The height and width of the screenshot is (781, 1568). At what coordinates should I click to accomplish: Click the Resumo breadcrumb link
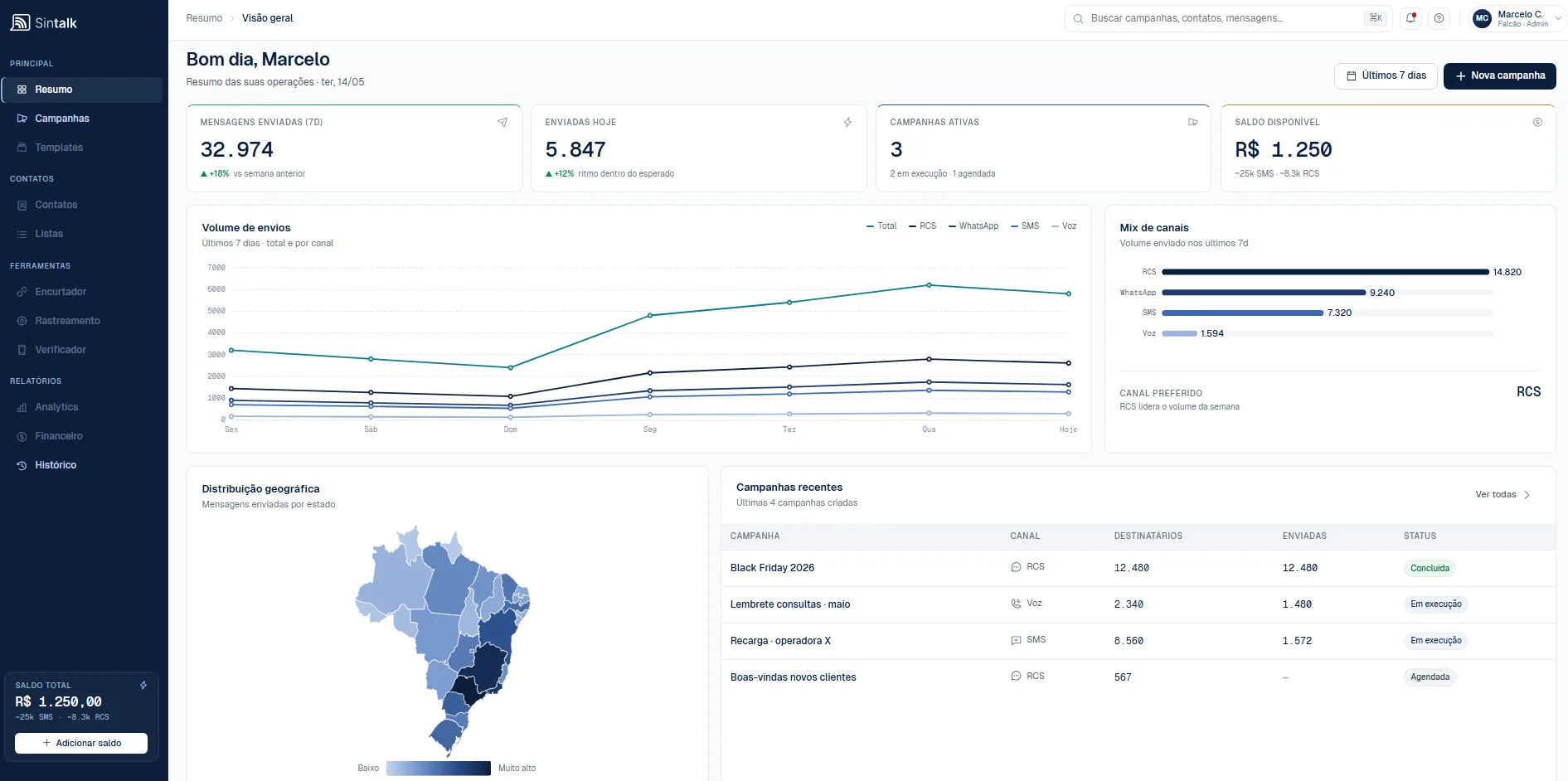coord(204,18)
